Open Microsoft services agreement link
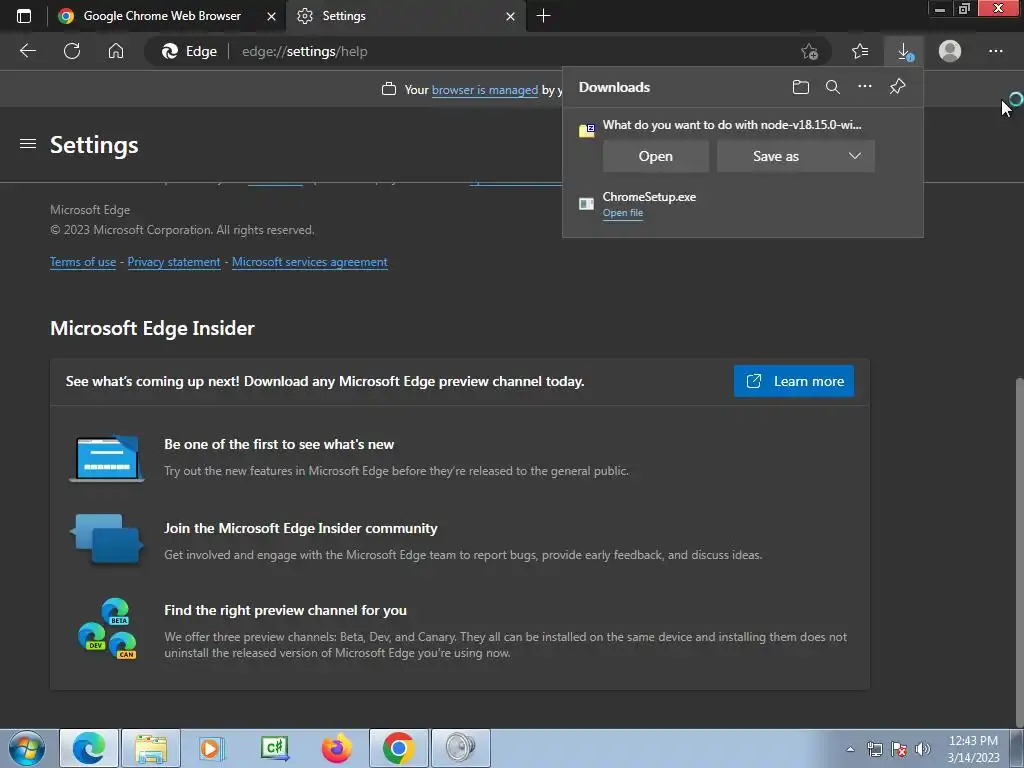The image size is (1024, 768). (310, 262)
